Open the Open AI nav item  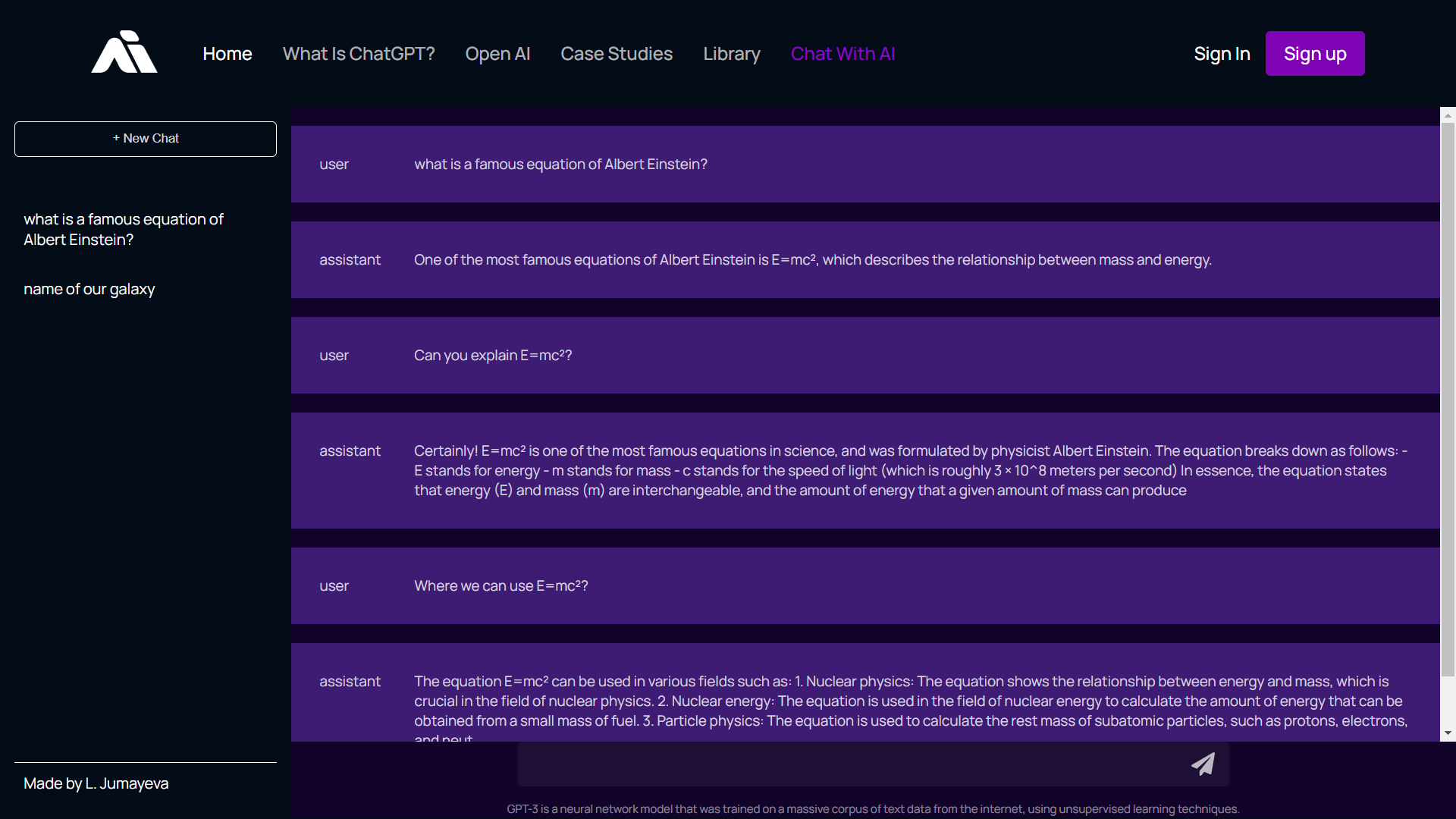pos(497,54)
